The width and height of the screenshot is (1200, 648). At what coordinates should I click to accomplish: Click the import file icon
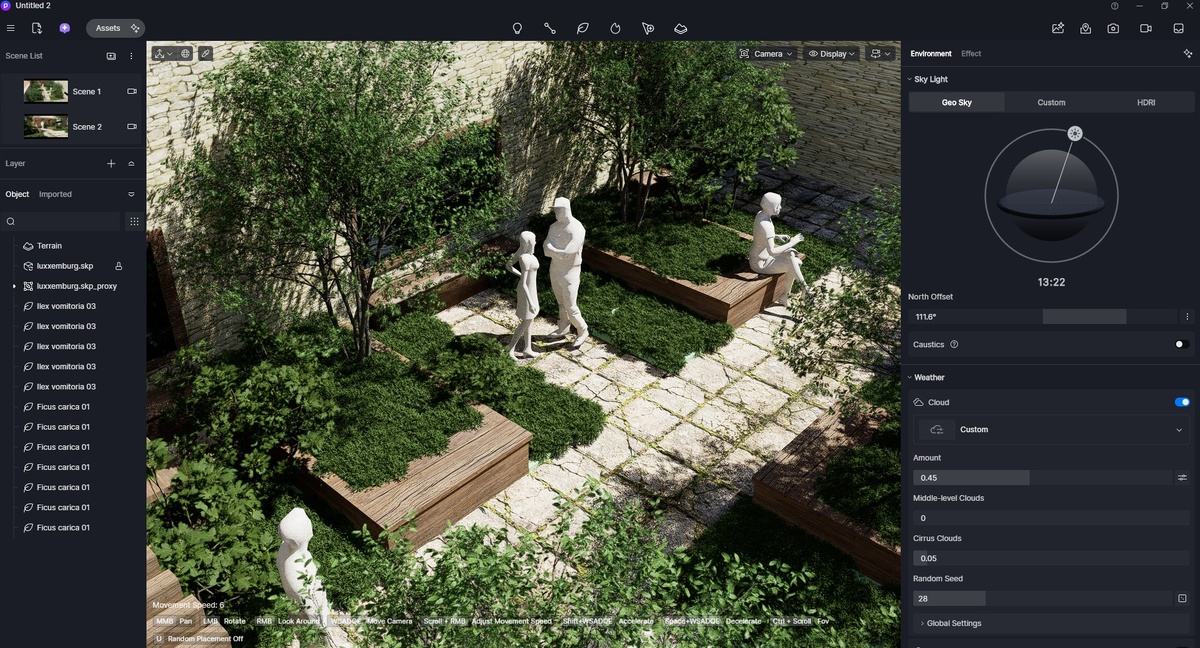(36, 28)
